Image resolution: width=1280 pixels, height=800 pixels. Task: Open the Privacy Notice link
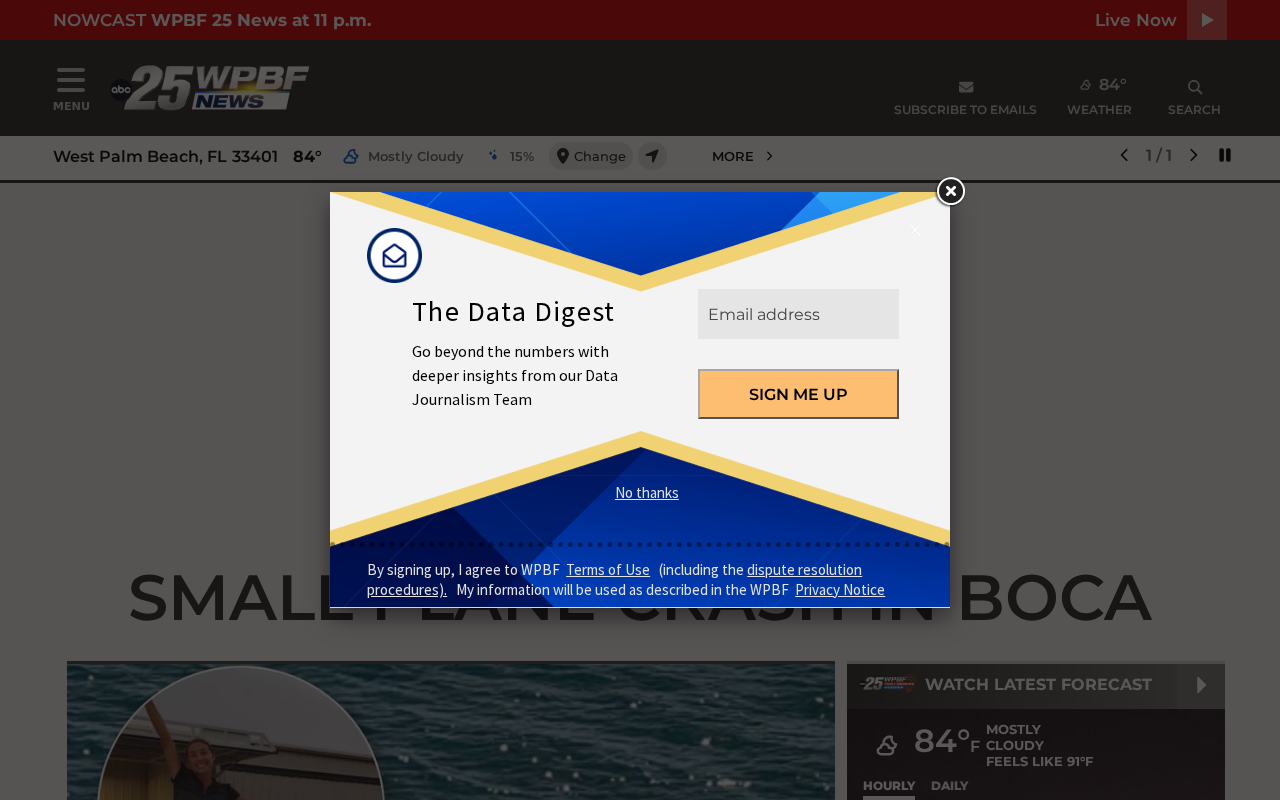(840, 590)
